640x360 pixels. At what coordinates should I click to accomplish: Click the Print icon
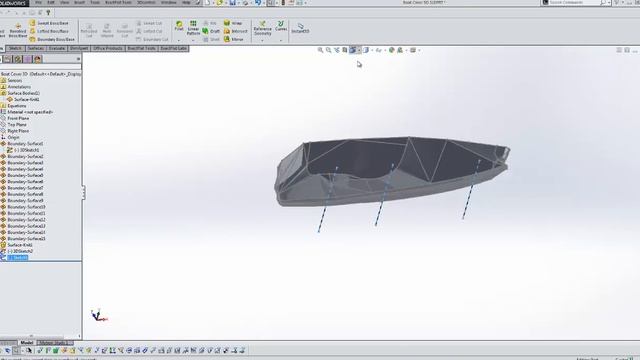click(x=245, y=2)
